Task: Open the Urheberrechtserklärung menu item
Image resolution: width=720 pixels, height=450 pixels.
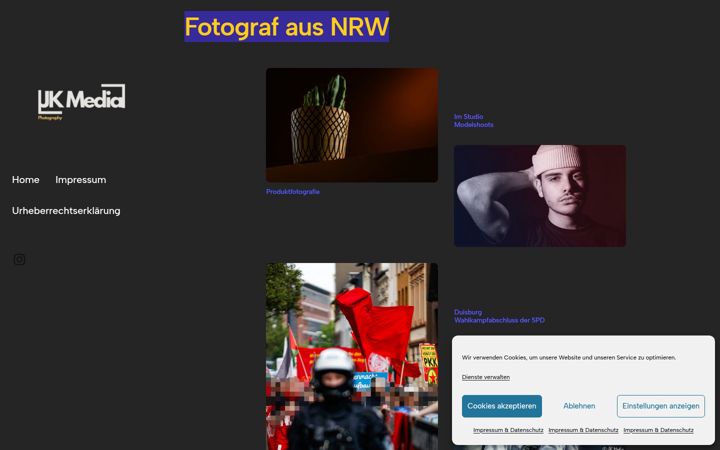Action: 66,211
